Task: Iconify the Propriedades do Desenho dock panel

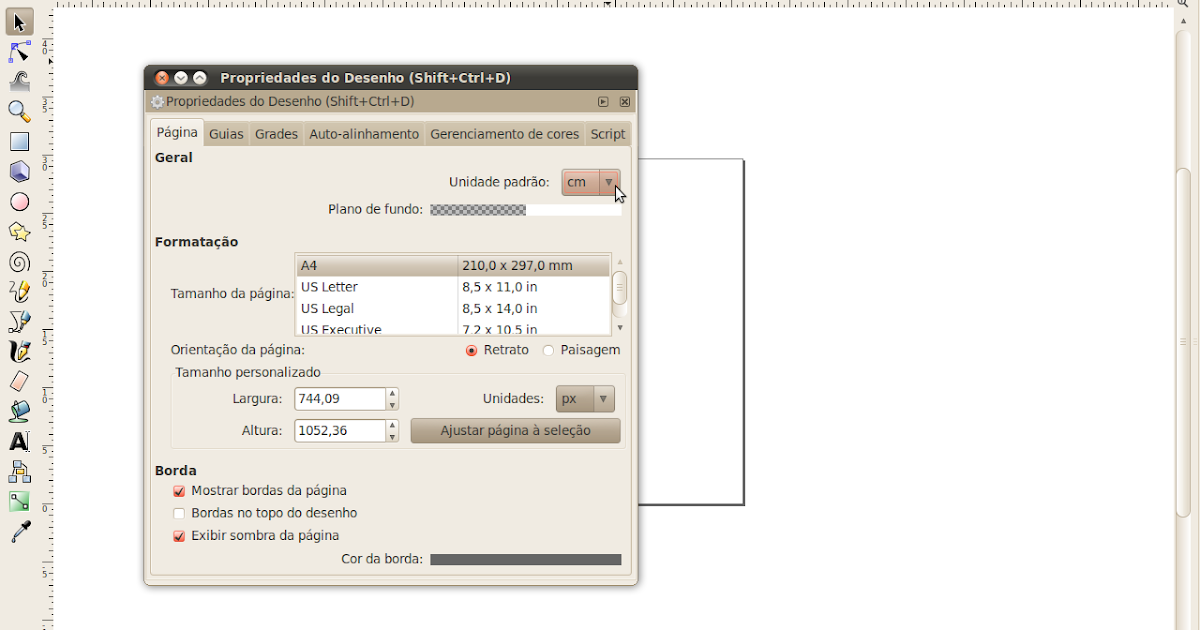Action: pos(603,102)
